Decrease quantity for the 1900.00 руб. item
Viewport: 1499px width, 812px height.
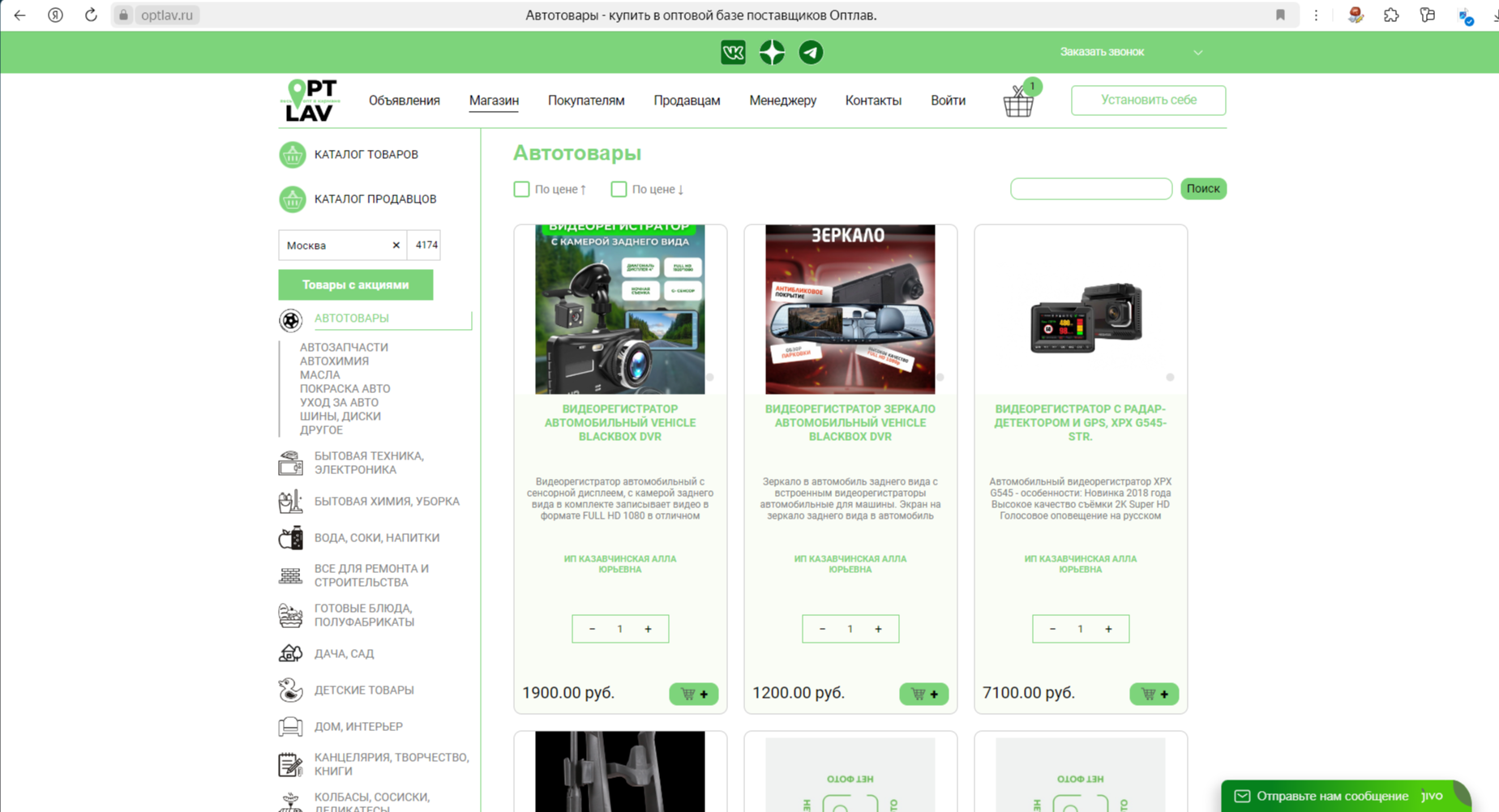point(593,629)
